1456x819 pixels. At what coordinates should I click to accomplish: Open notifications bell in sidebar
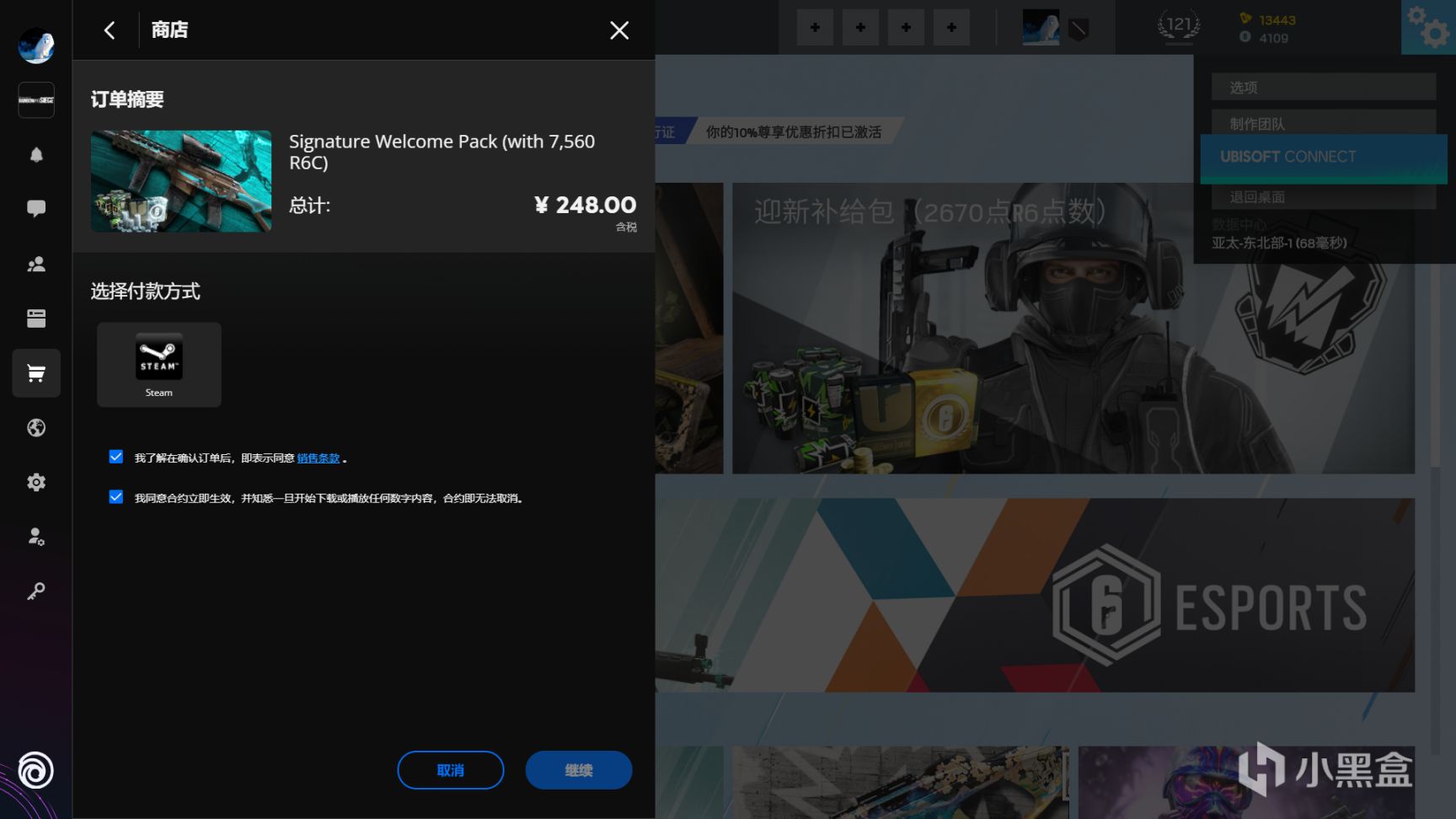tap(36, 155)
